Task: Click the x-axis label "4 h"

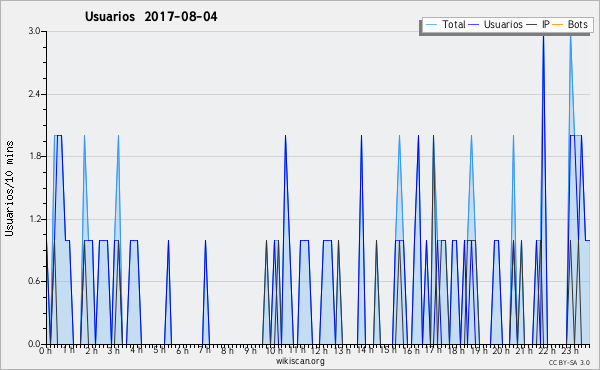Action: 136,350
